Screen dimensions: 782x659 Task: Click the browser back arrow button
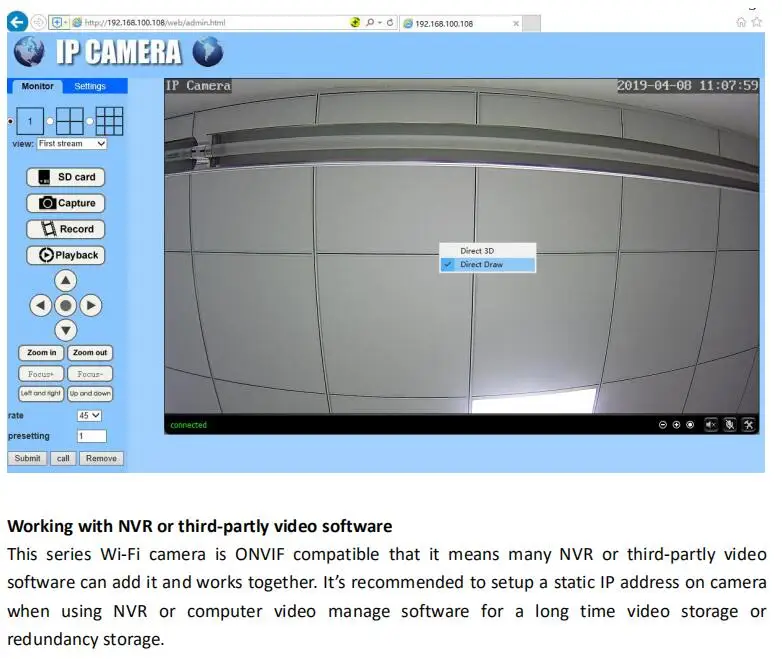[x=17, y=22]
